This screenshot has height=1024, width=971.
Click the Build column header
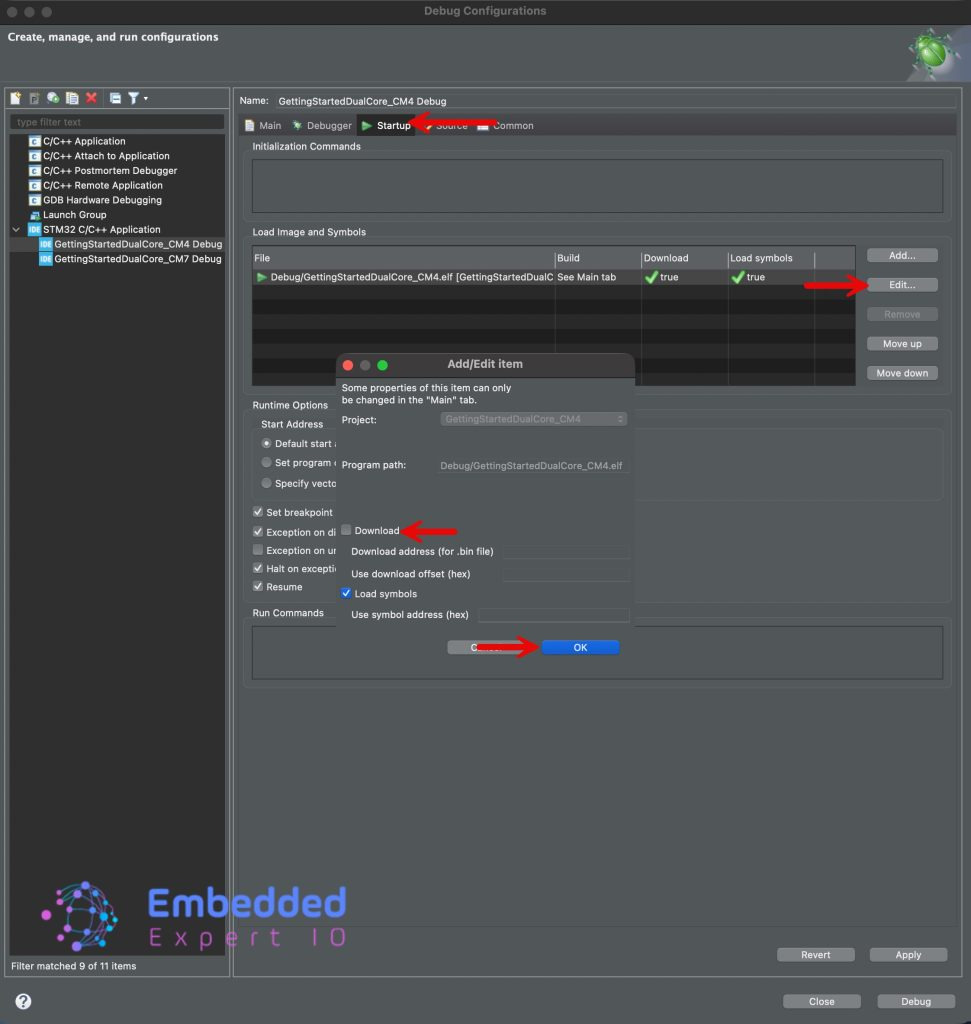pos(598,258)
